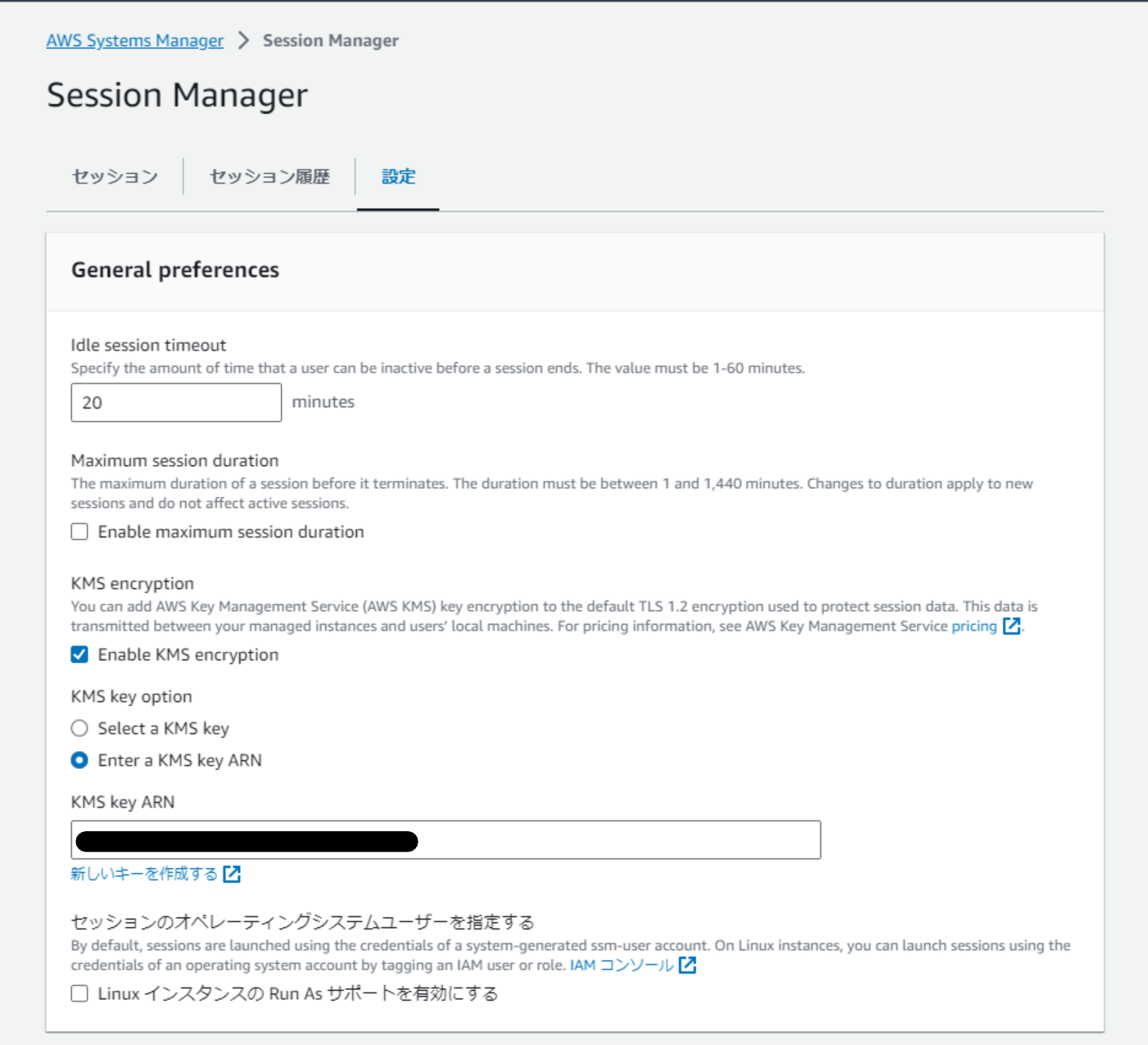1148x1045 pixels.
Task: Click the General preferences panel header
Action: click(575, 271)
